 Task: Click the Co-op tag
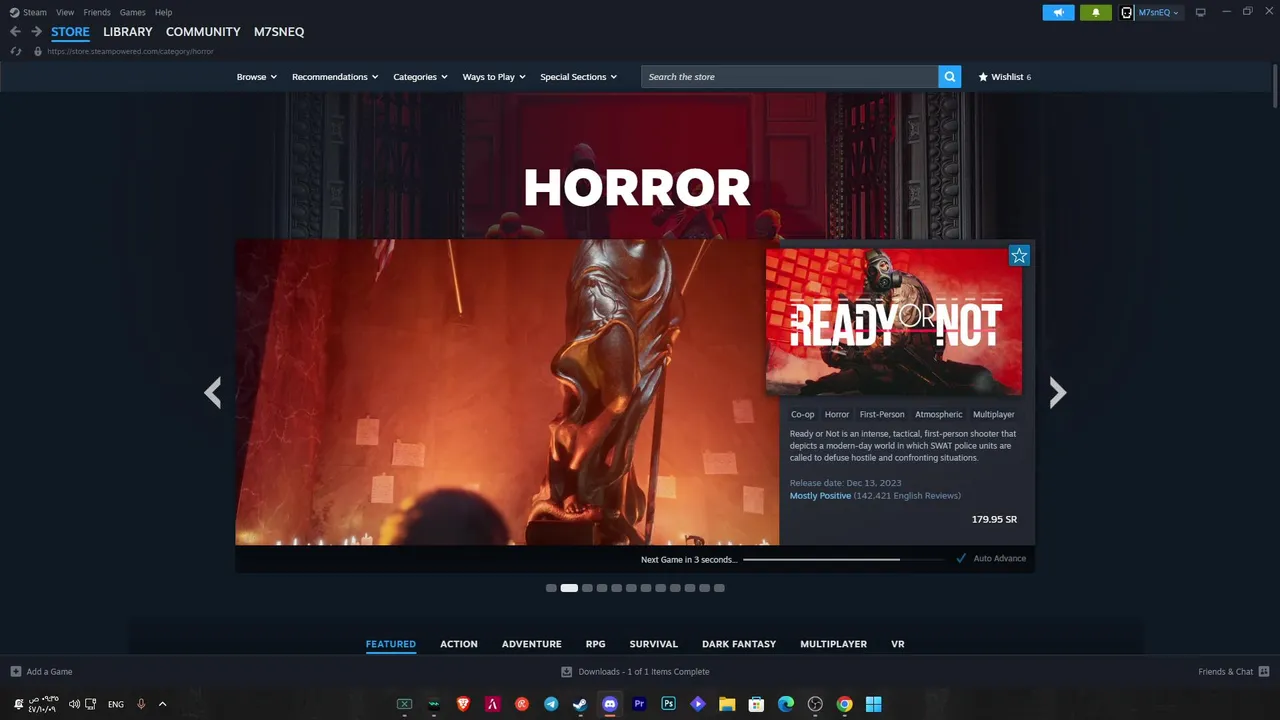click(803, 414)
